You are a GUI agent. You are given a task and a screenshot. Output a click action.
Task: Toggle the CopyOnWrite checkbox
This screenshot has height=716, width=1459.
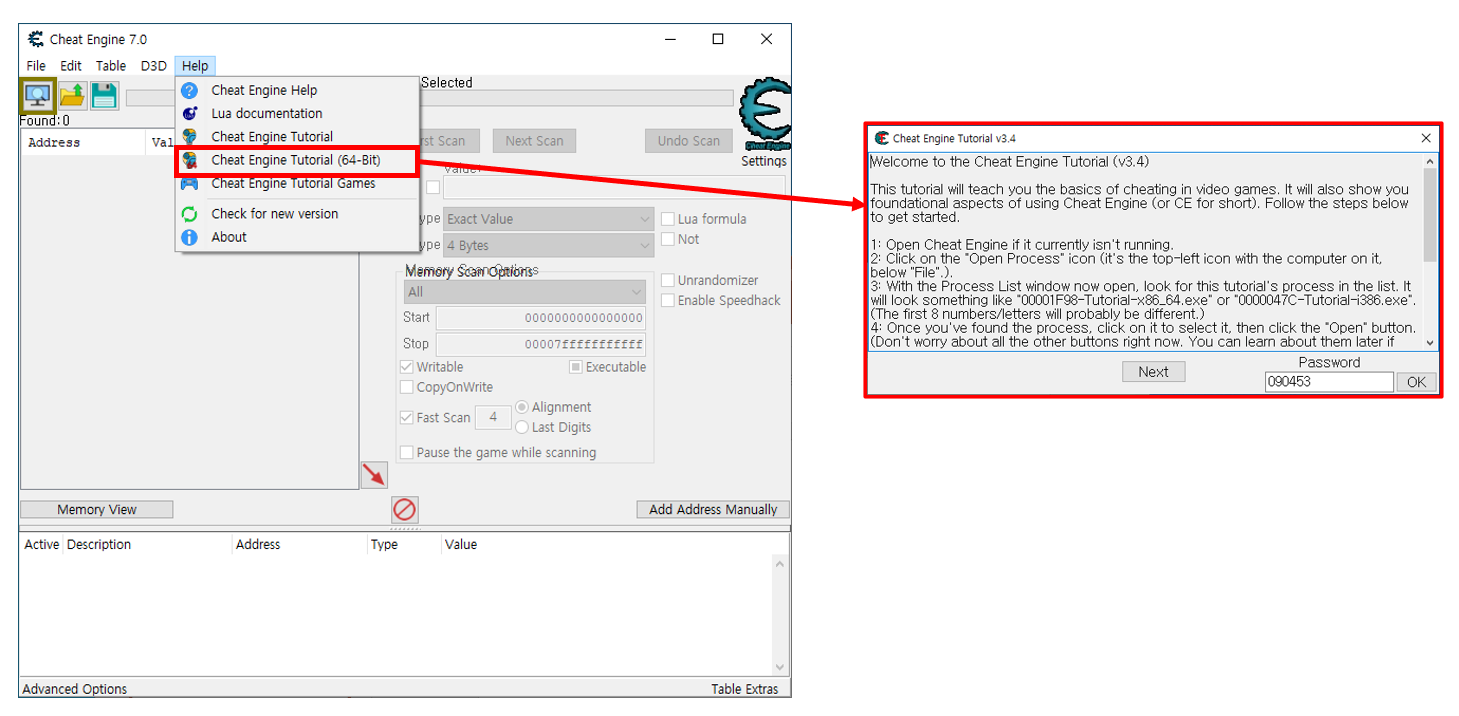tap(407, 387)
